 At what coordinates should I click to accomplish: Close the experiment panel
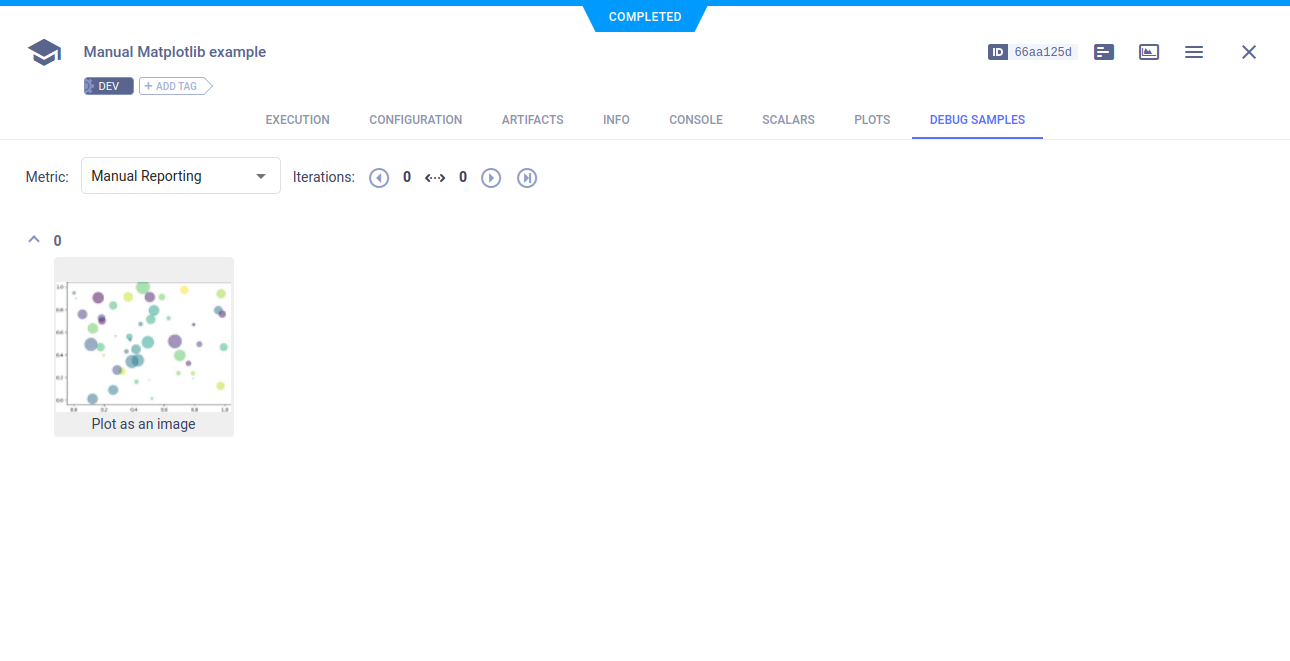point(1248,52)
